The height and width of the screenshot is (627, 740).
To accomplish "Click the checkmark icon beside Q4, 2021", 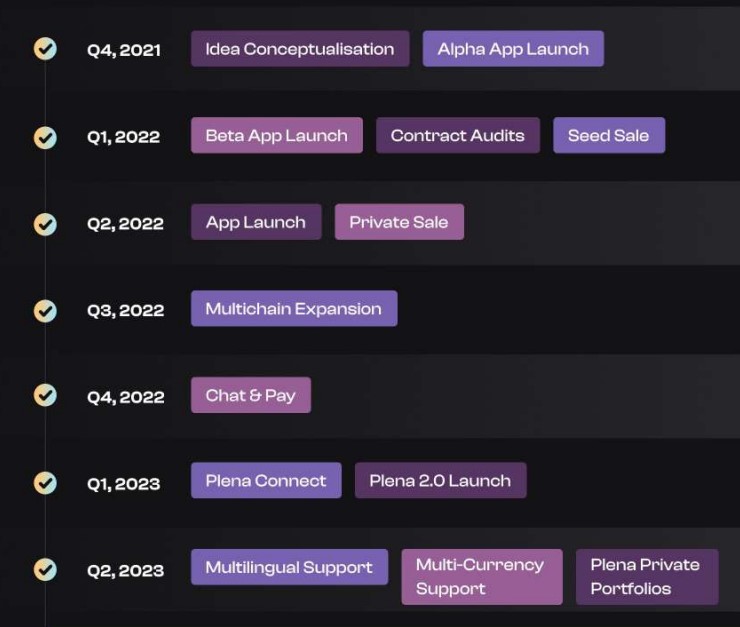I will (x=45, y=49).
